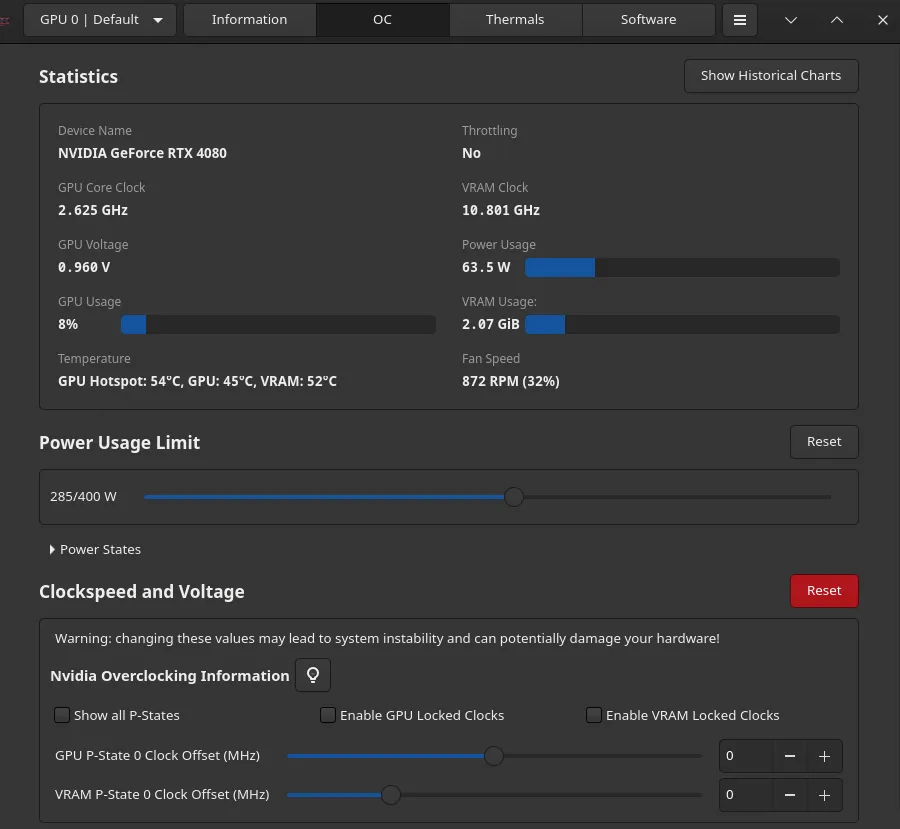
Task: Decrease GPU P-State 0 Clock Offset with minus
Action: coord(789,756)
